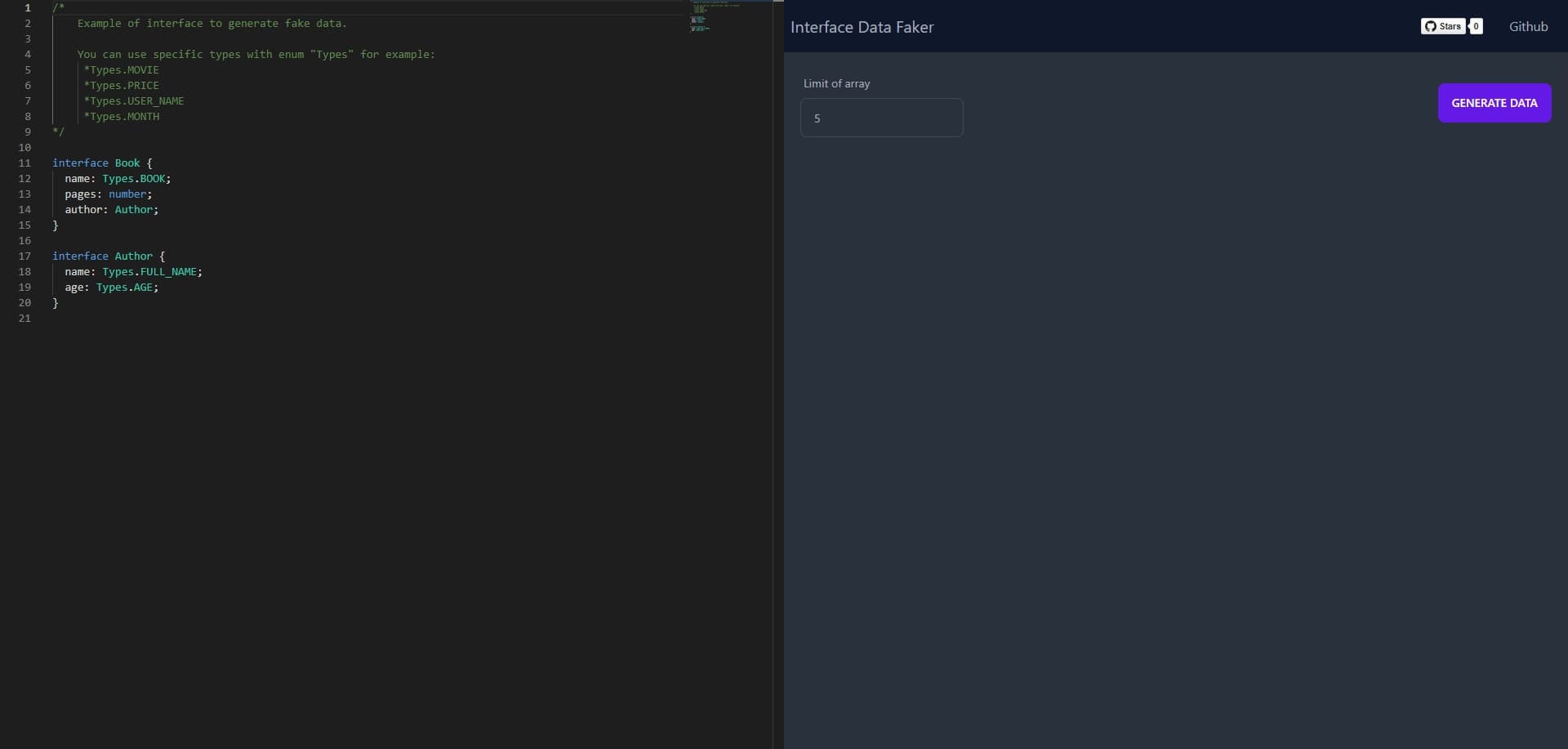Screen dimensions: 1568x749
Task: Click the interface Author declaration on line 17
Action: (100, 256)
